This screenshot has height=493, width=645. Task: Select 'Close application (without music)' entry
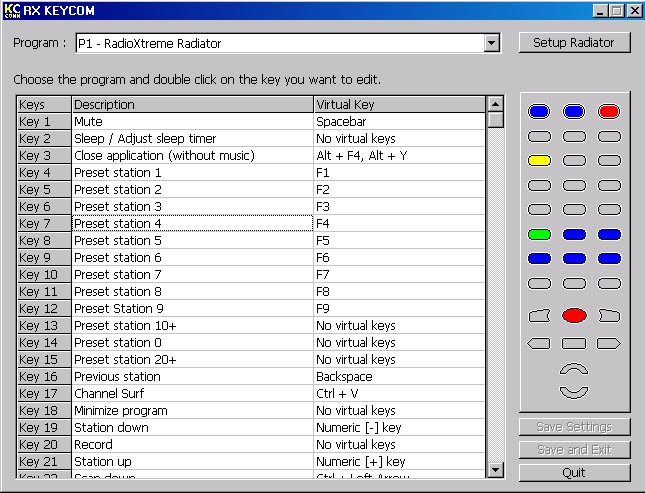[193, 156]
